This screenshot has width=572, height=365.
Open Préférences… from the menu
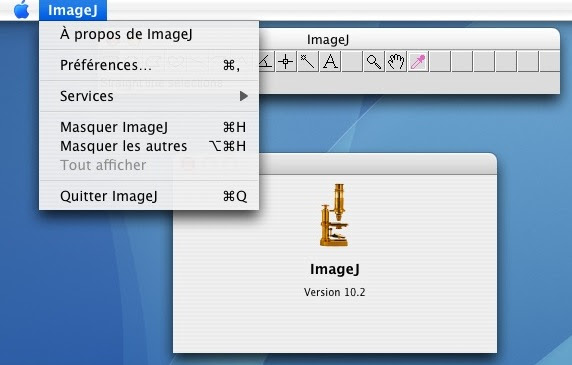pyautogui.click(x=149, y=65)
